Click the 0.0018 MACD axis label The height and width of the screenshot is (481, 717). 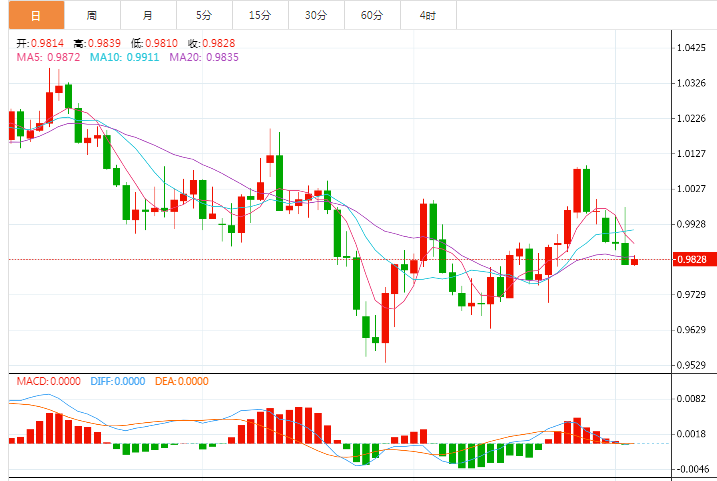691,434
